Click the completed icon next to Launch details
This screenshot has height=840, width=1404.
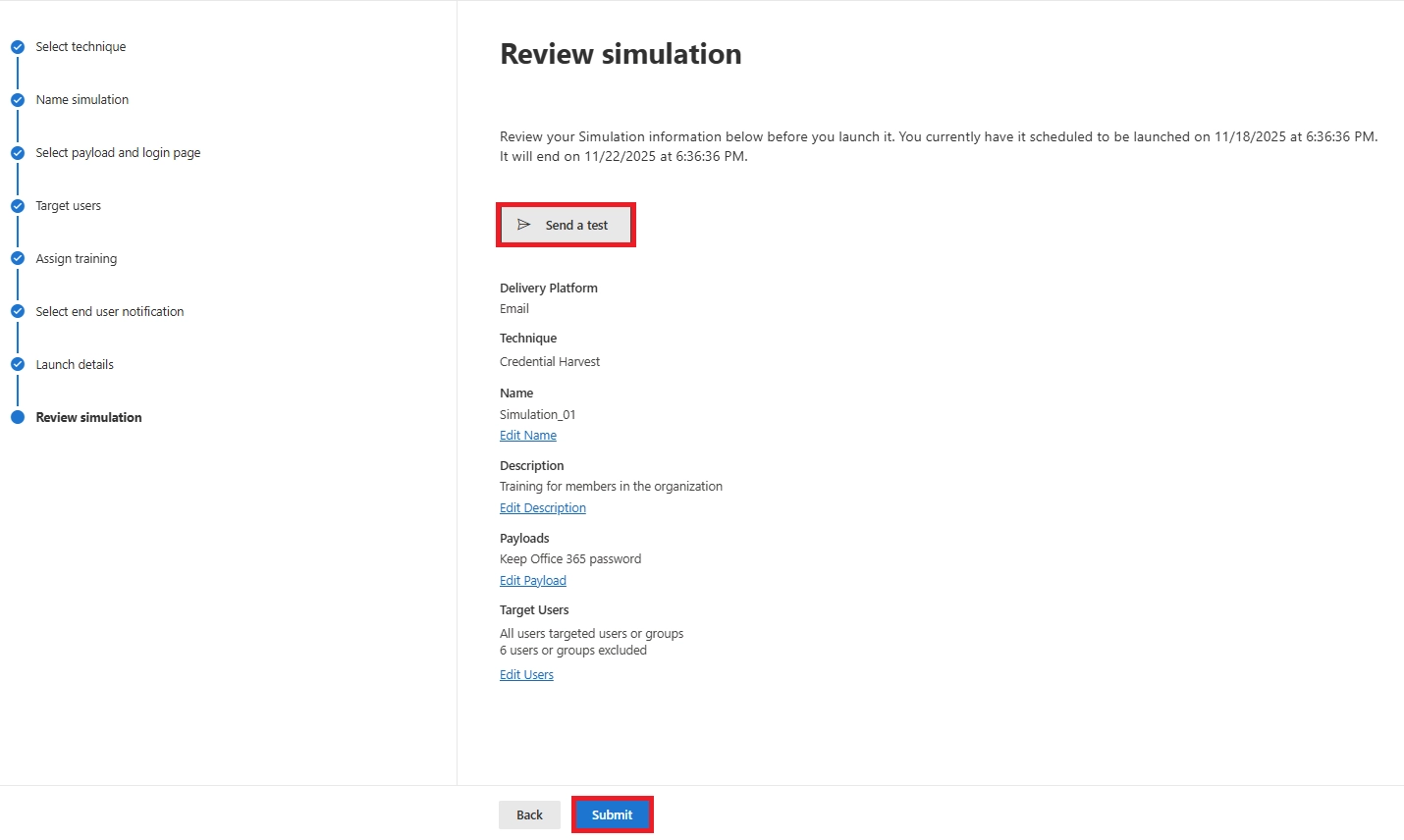(17, 364)
